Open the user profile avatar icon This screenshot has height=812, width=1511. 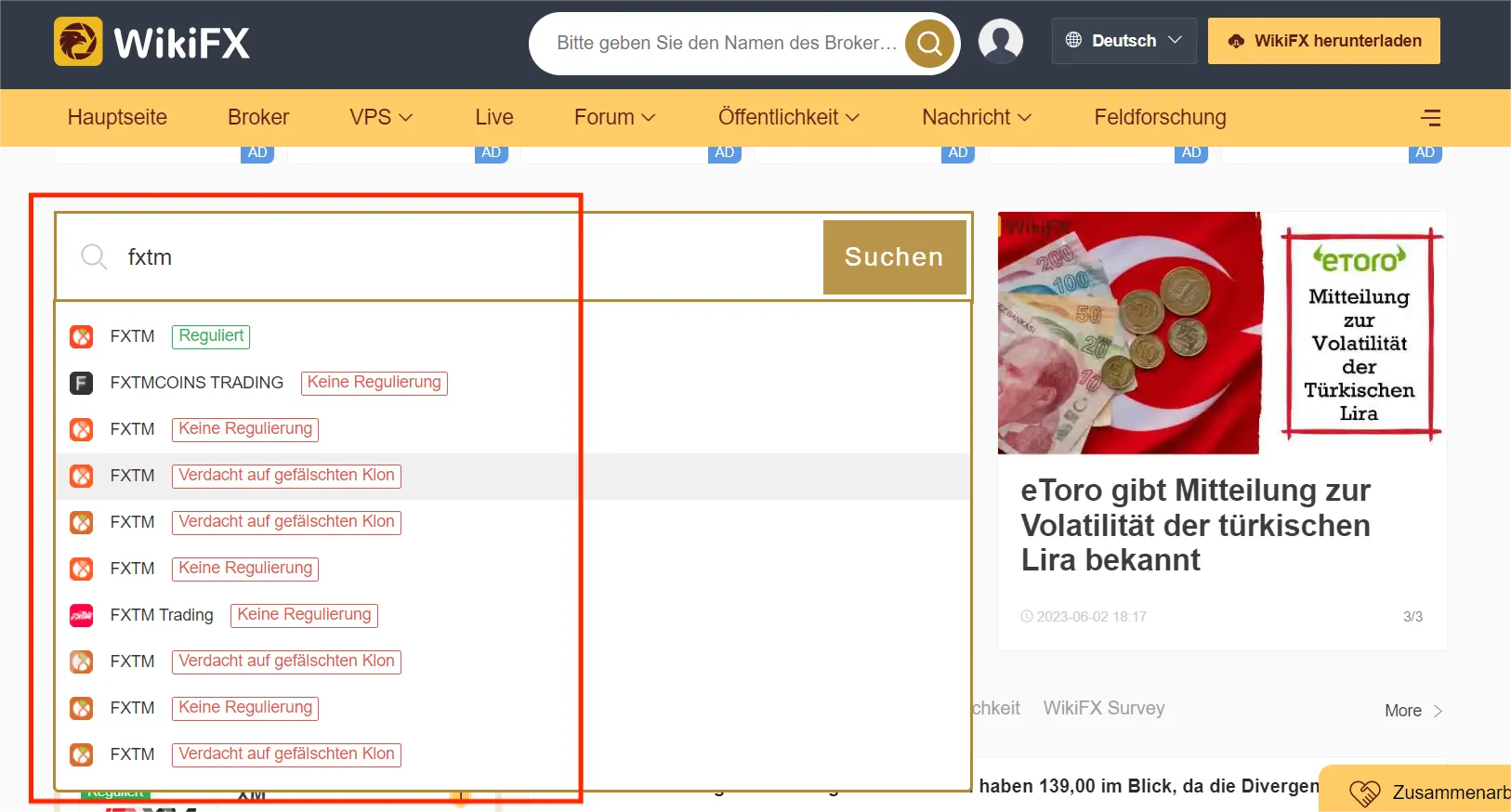coord(1001,42)
